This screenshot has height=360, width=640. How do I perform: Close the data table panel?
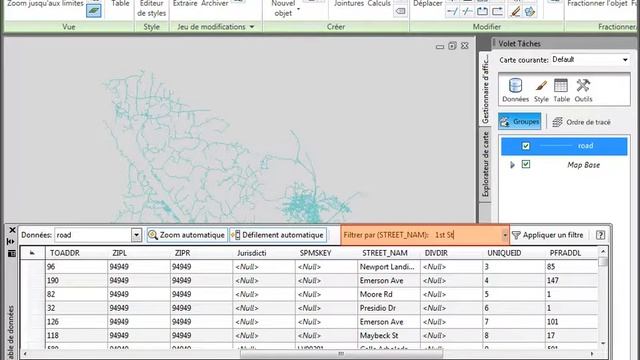[x=12, y=230]
